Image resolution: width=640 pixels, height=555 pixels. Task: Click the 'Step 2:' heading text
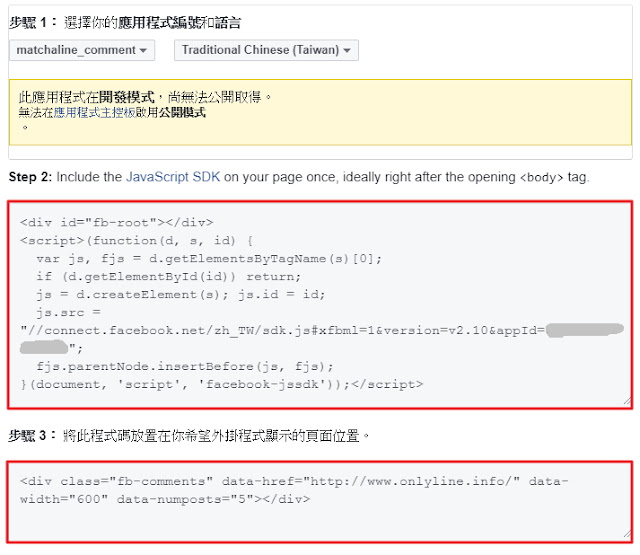(30, 177)
